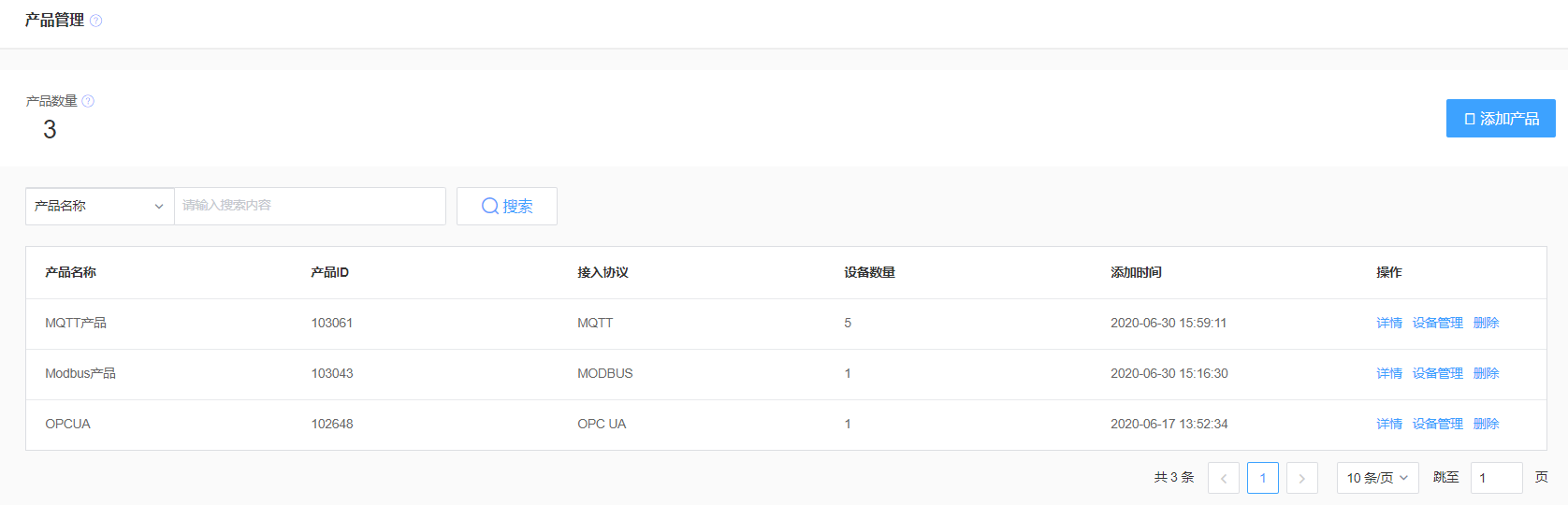Go to previous page arrow
Image resolution: width=1568 pixels, height=505 pixels.
point(1224,478)
